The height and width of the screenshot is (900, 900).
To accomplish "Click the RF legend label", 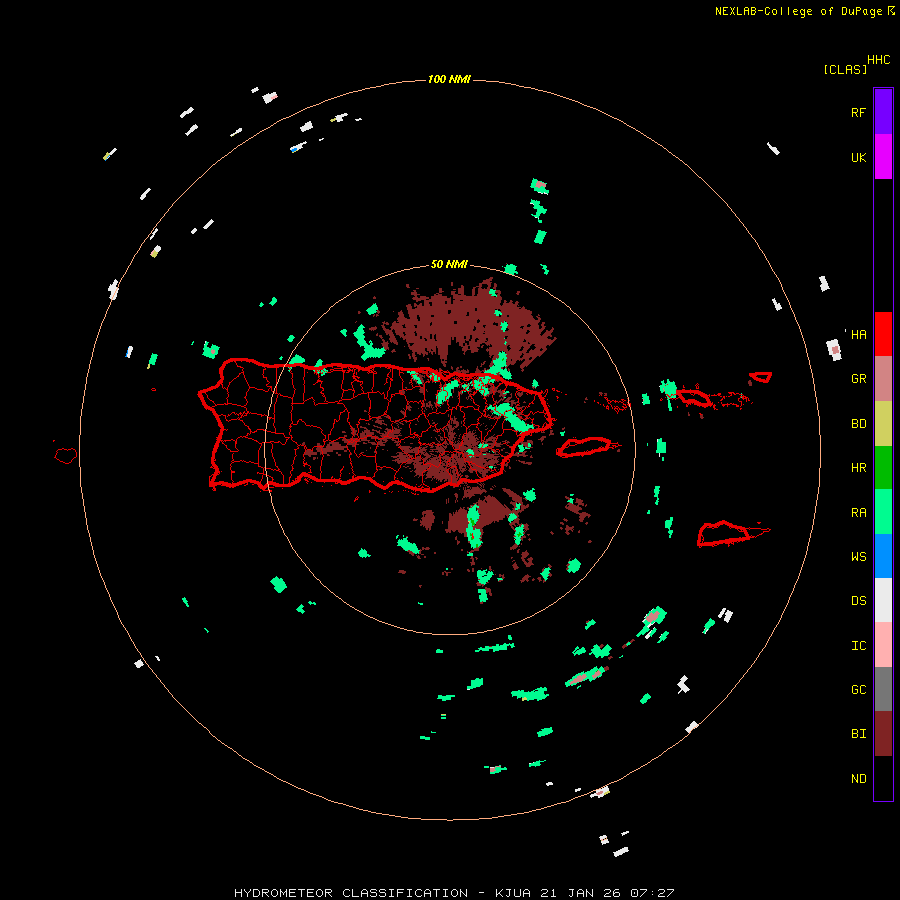I will pyautogui.click(x=858, y=113).
